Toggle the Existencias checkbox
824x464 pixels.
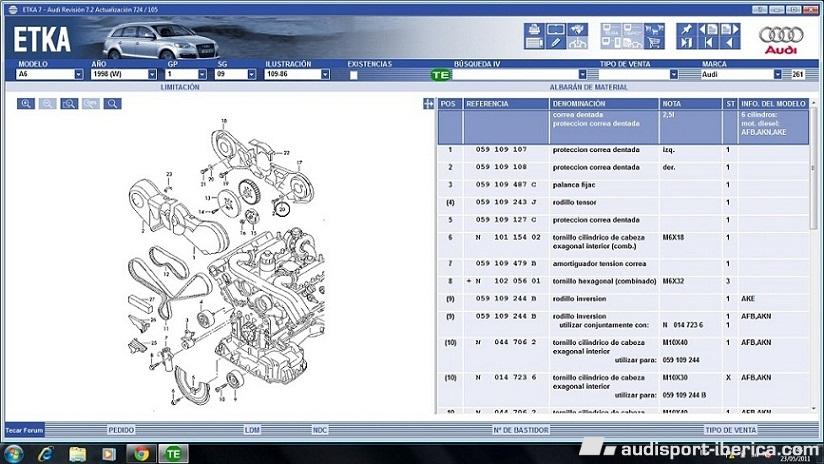354,75
